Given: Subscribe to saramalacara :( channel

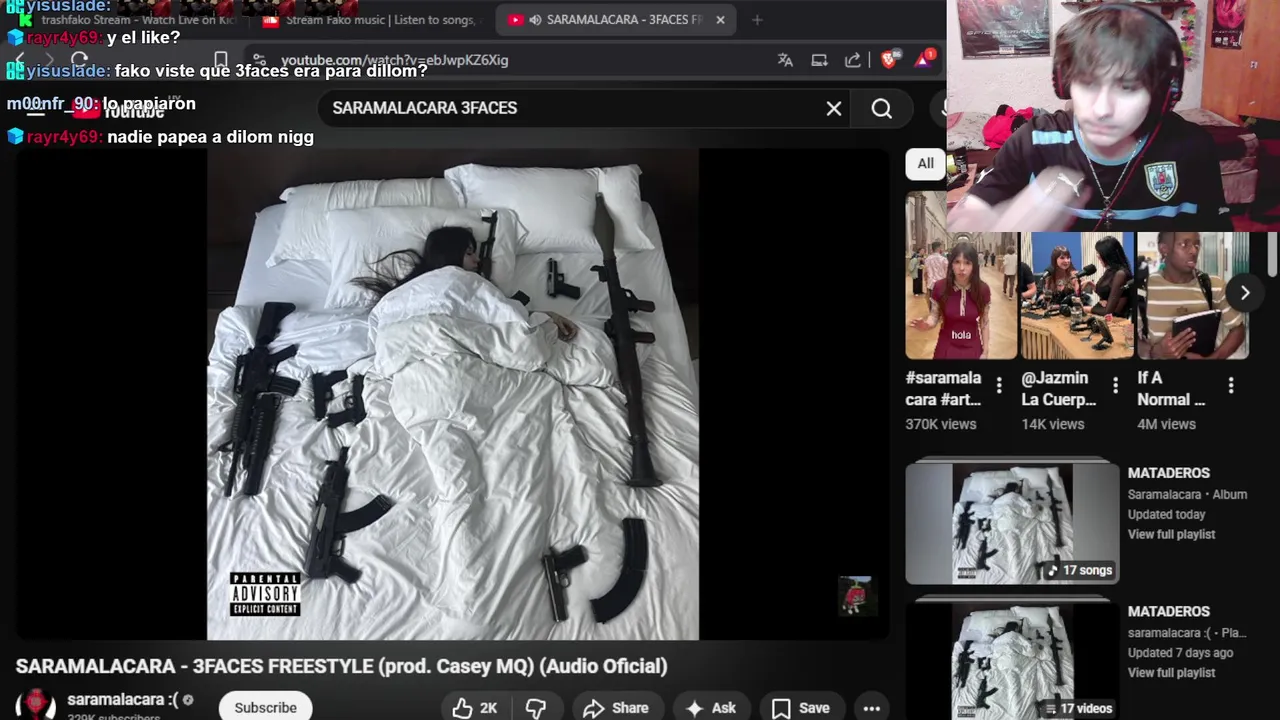Looking at the screenshot, I should [x=265, y=708].
